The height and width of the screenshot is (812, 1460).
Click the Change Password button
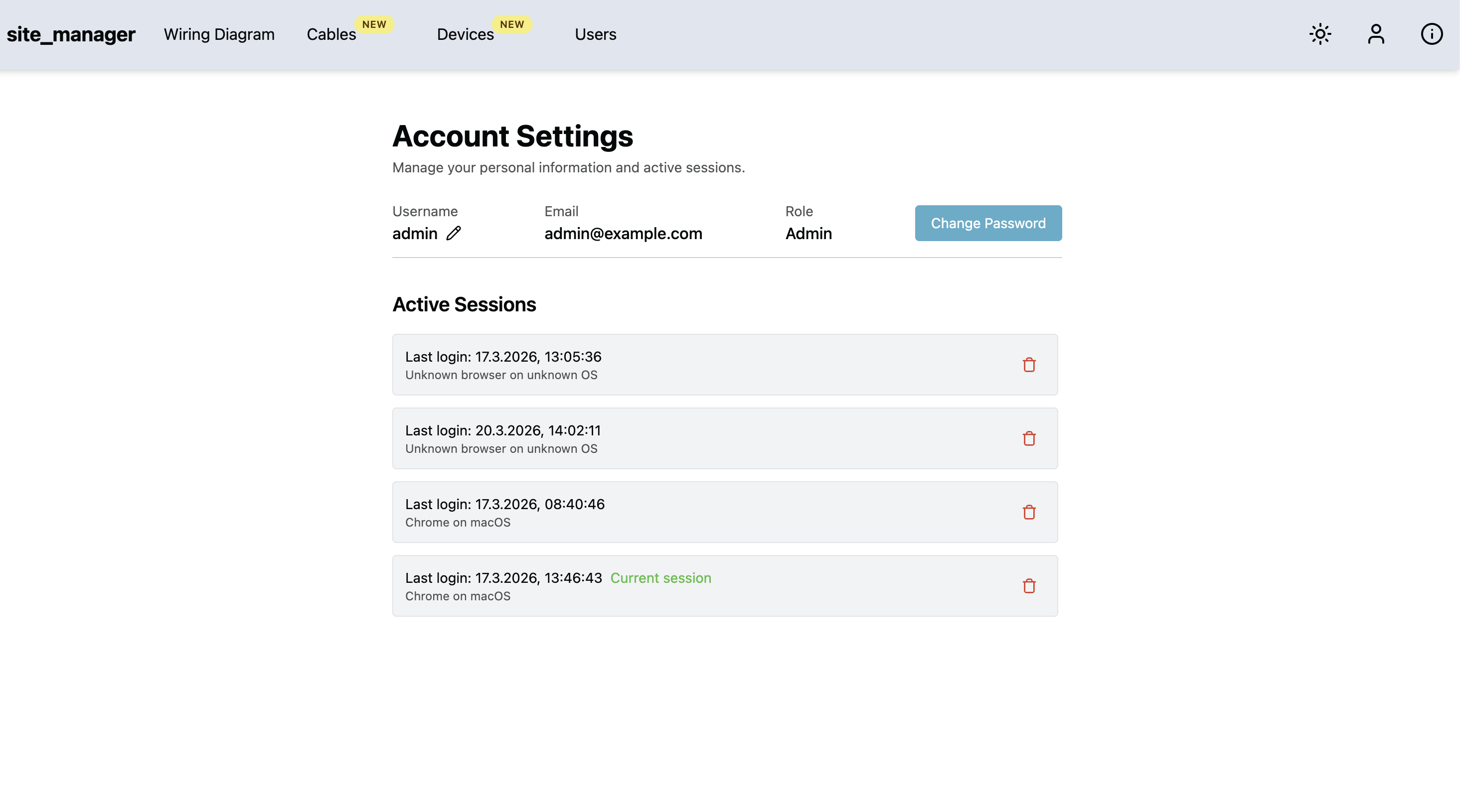[988, 223]
